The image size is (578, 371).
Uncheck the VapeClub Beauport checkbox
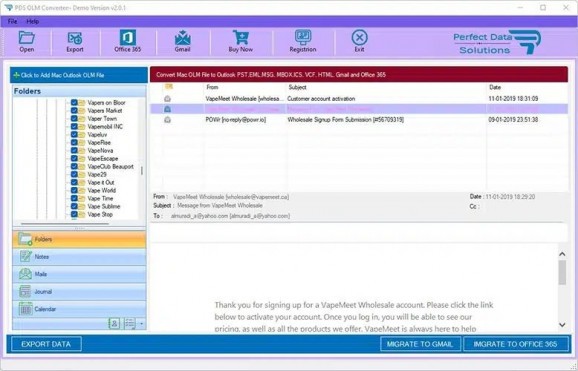74,166
